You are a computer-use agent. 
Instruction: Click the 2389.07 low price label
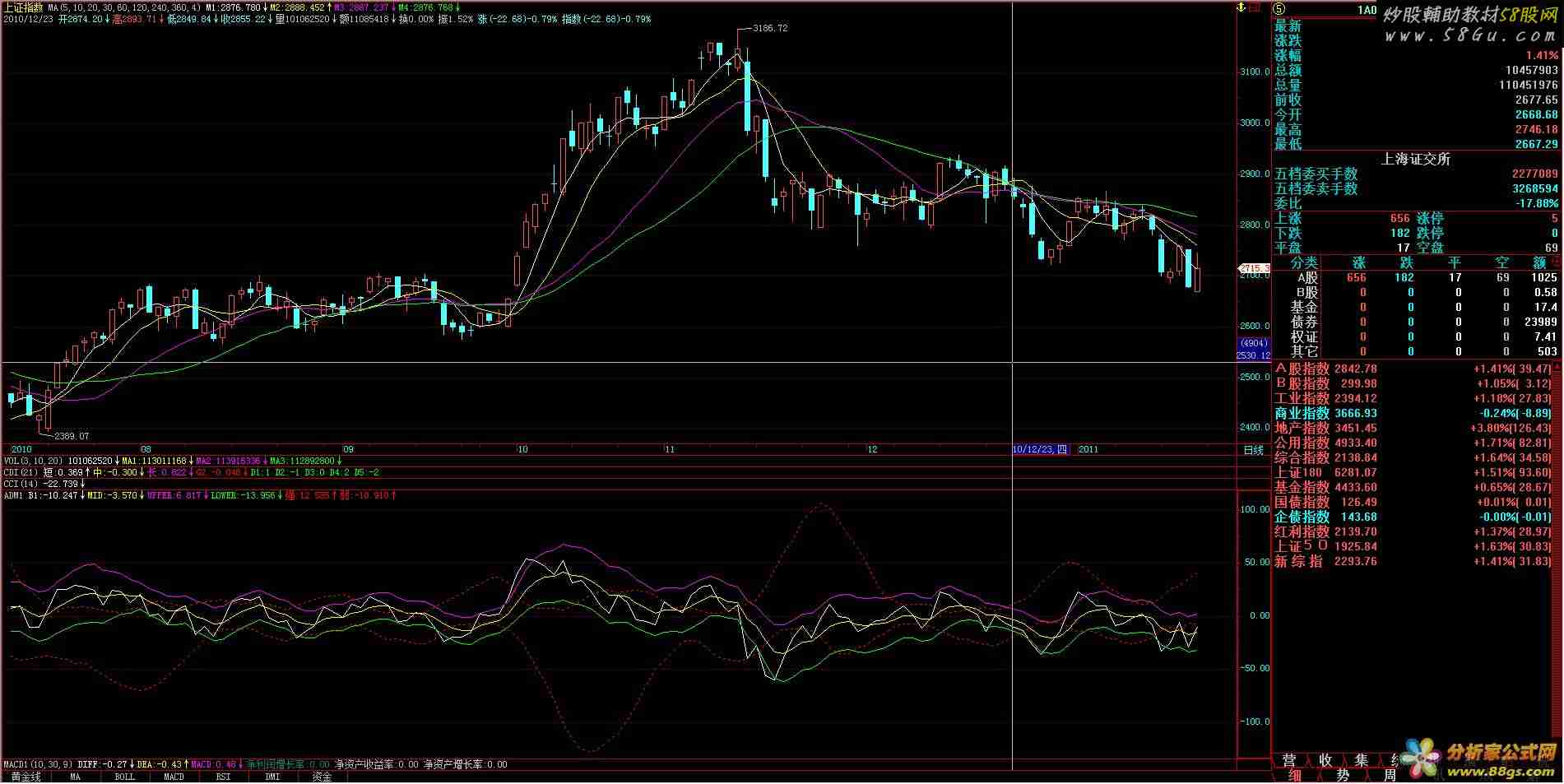click(x=71, y=436)
